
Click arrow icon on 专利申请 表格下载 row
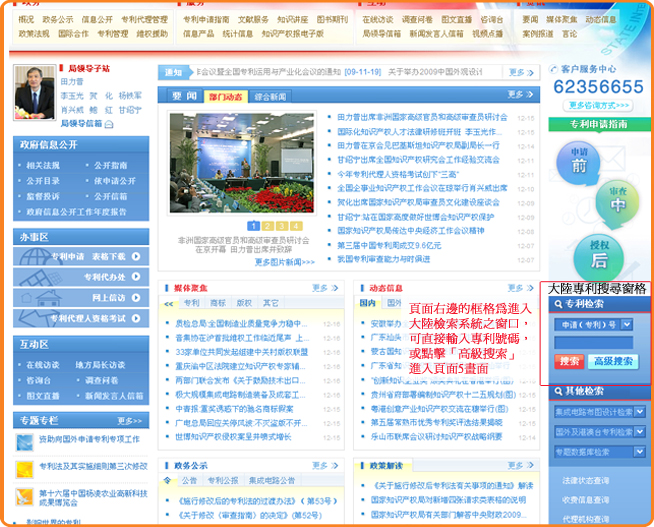pyautogui.click(x=136, y=256)
